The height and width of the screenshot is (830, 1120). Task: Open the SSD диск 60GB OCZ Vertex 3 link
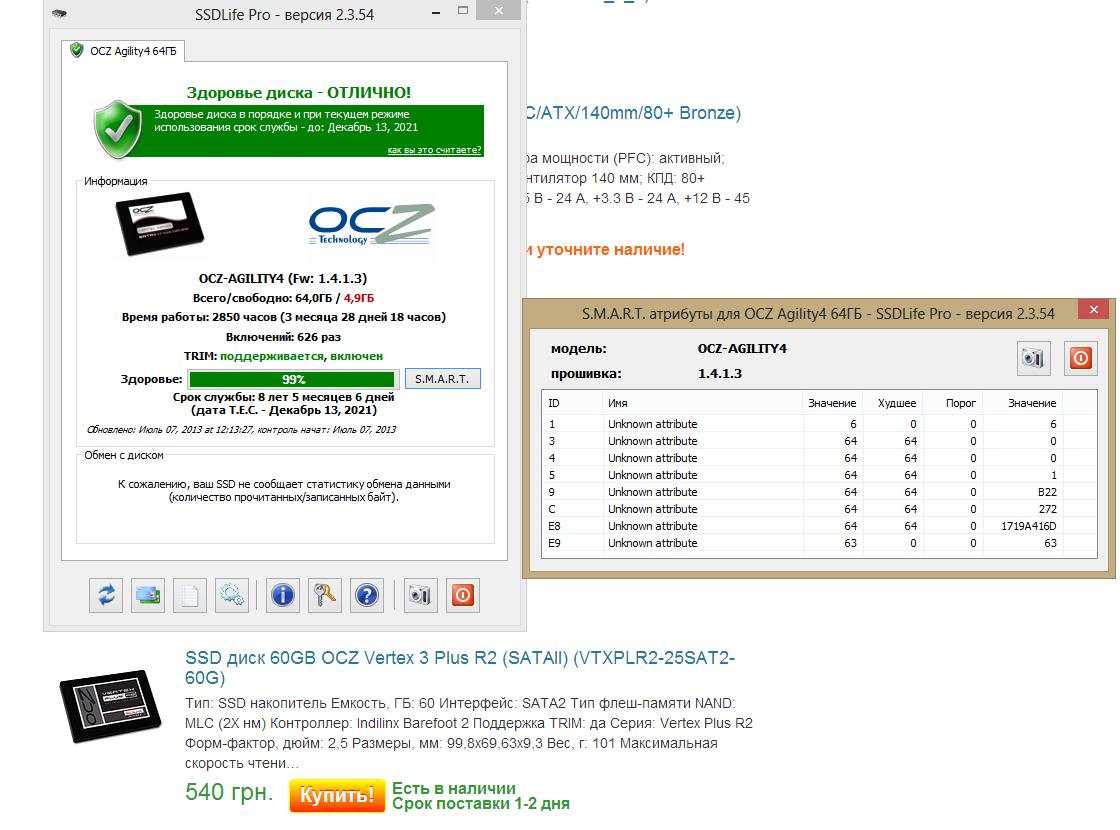click(x=460, y=667)
